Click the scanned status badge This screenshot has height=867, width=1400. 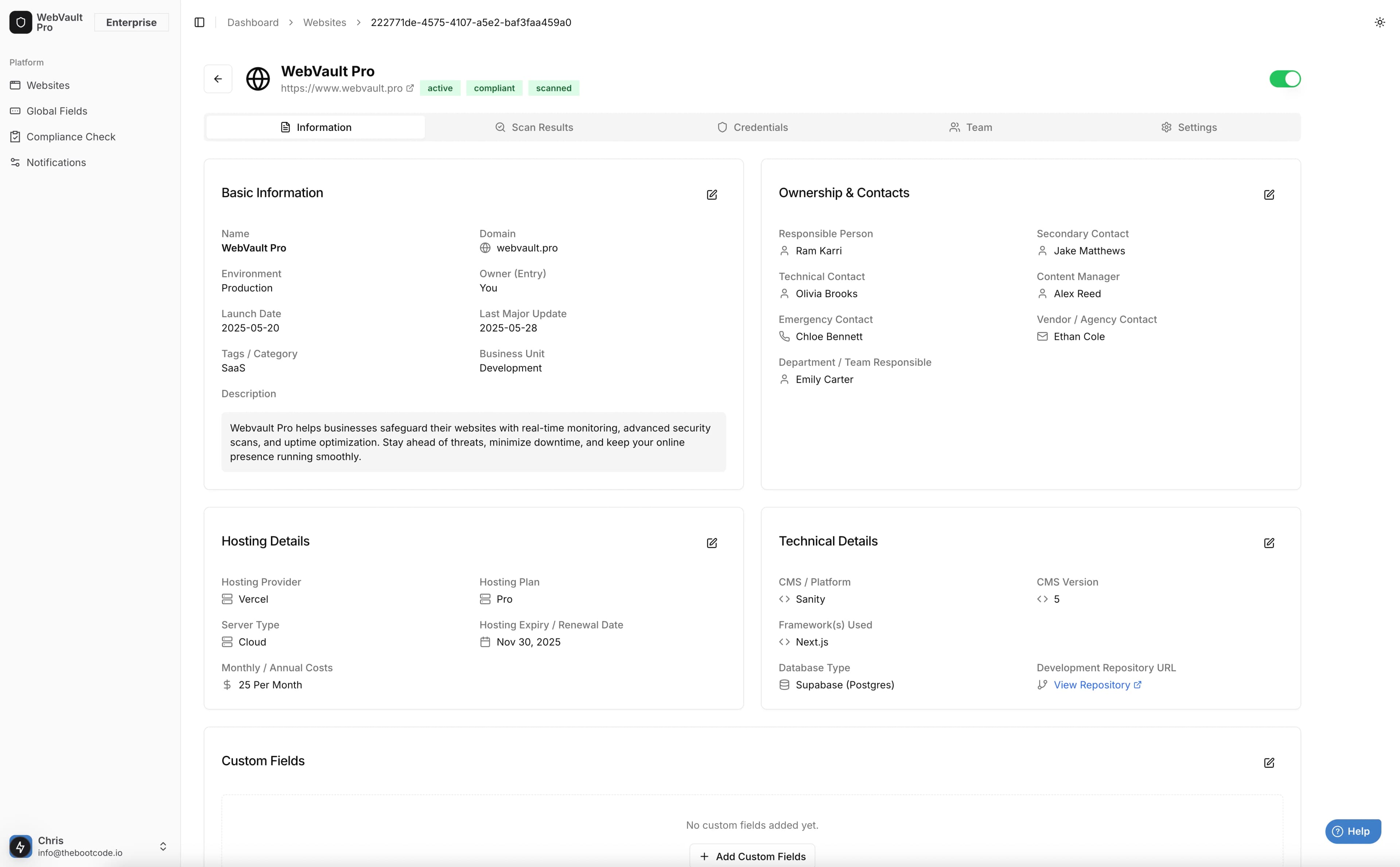tap(553, 88)
